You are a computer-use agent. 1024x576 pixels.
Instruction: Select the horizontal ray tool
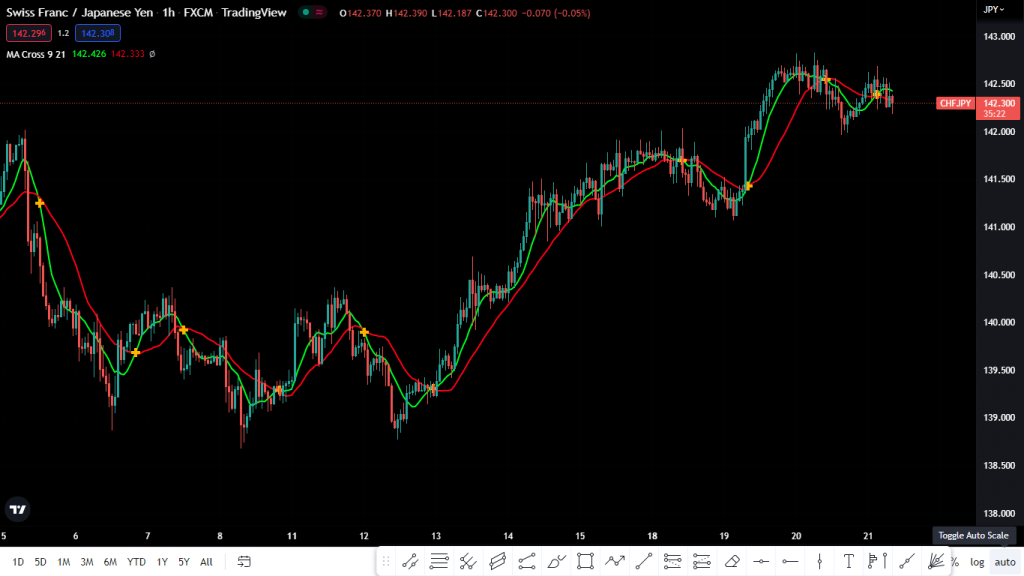[790, 561]
